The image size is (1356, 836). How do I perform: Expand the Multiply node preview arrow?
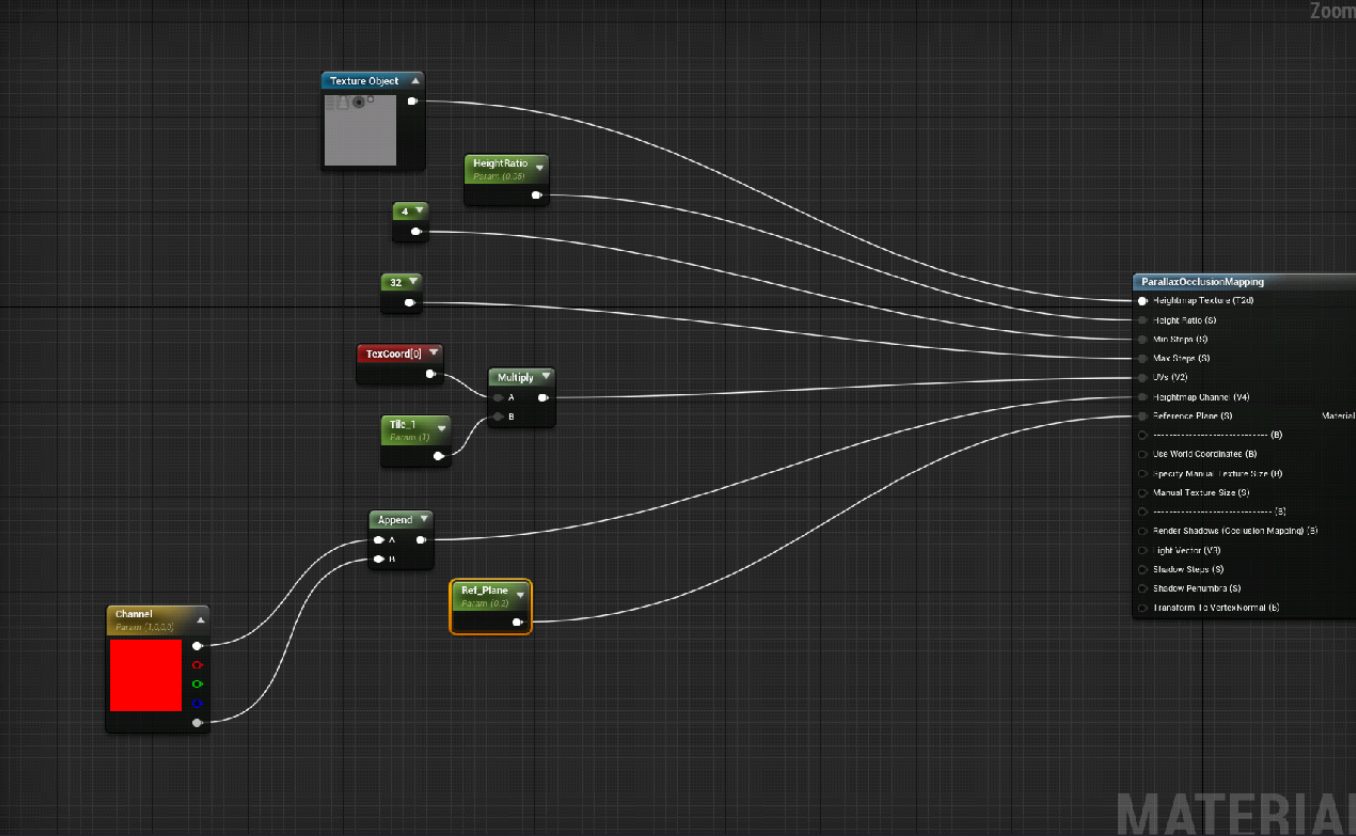coord(545,377)
